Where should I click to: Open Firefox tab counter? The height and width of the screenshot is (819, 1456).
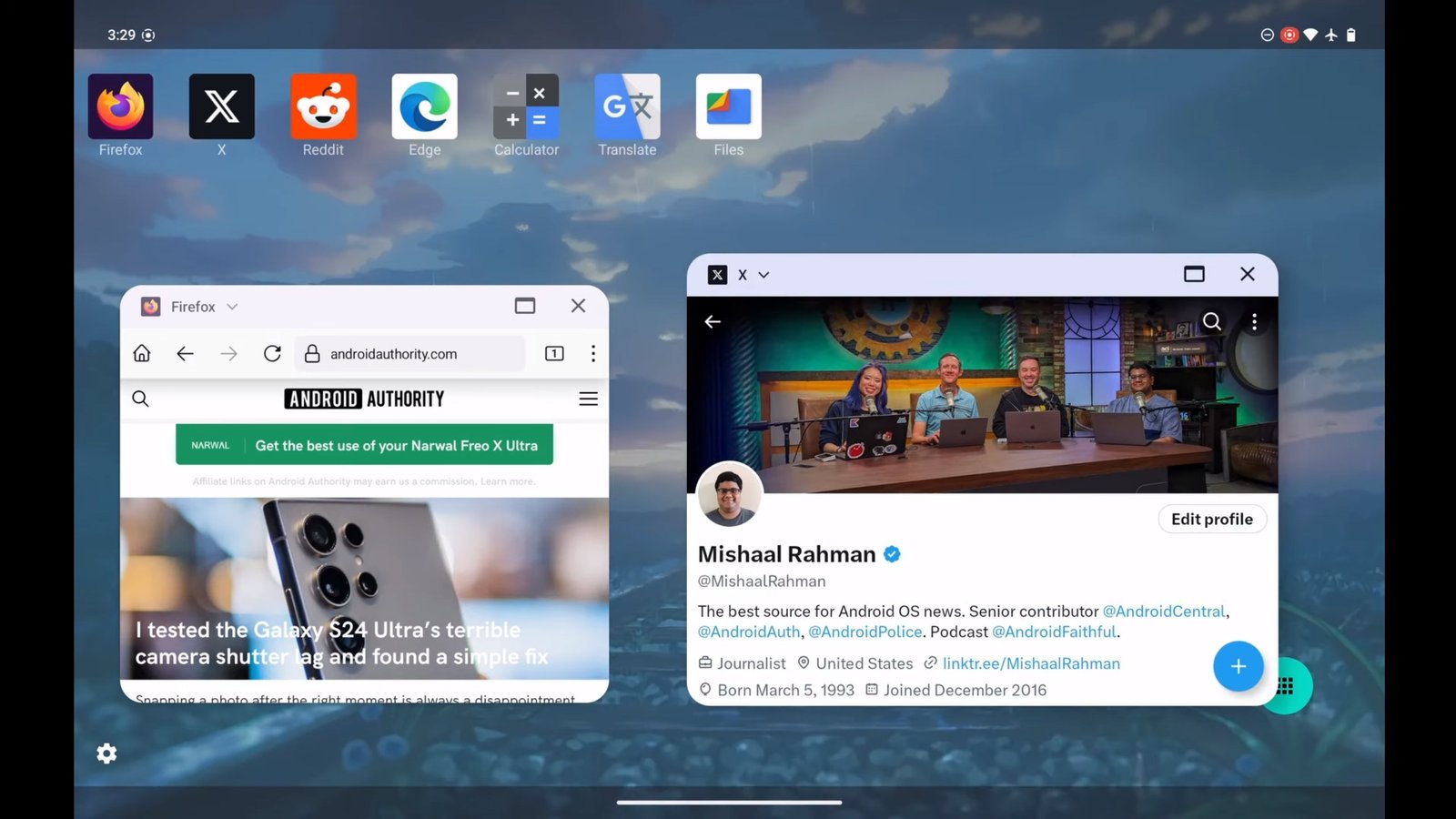click(x=554, y=353)
